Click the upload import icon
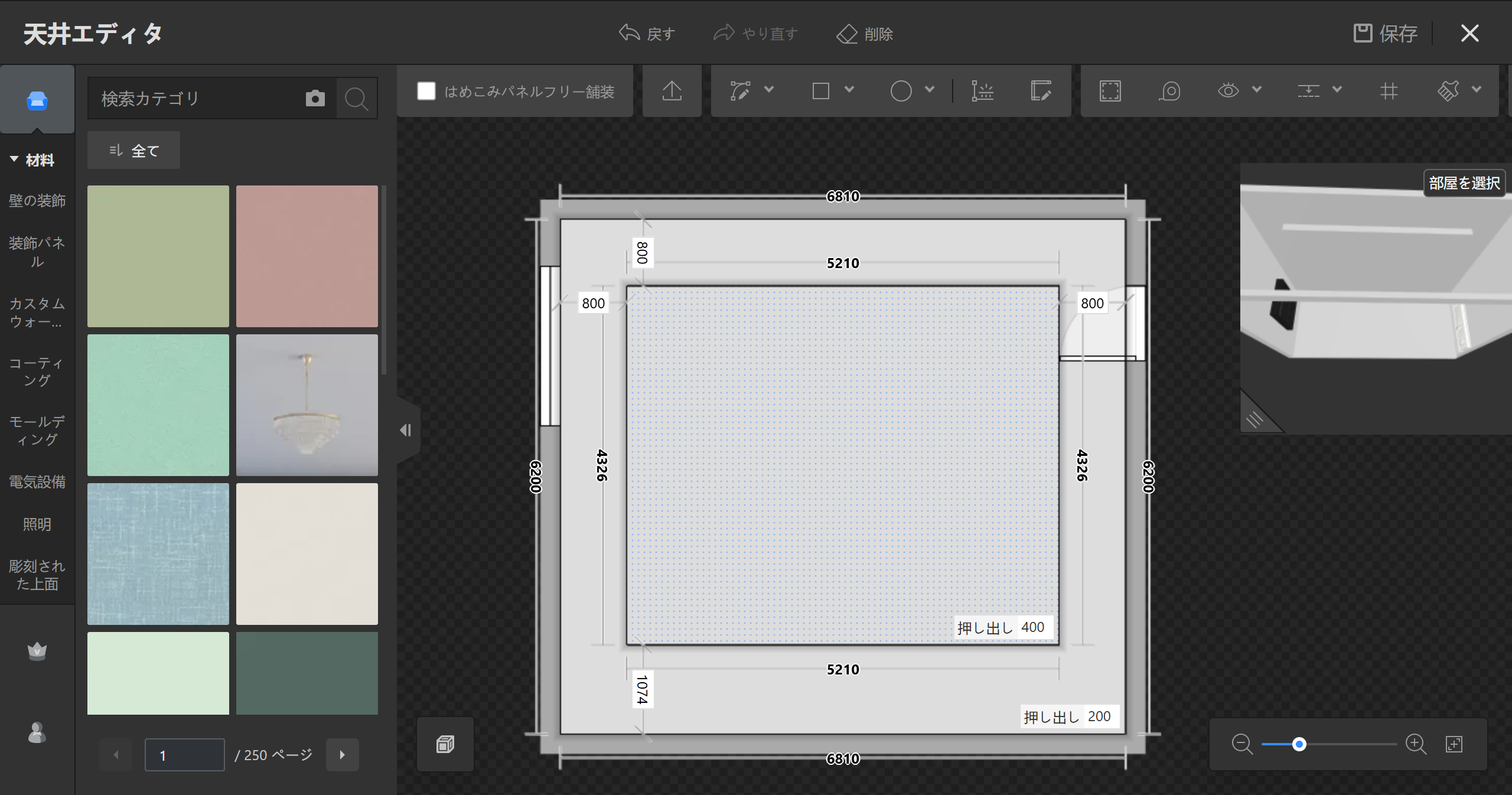Image resolution: width=1512 pixels, height=795 pixels. point(672,91)
